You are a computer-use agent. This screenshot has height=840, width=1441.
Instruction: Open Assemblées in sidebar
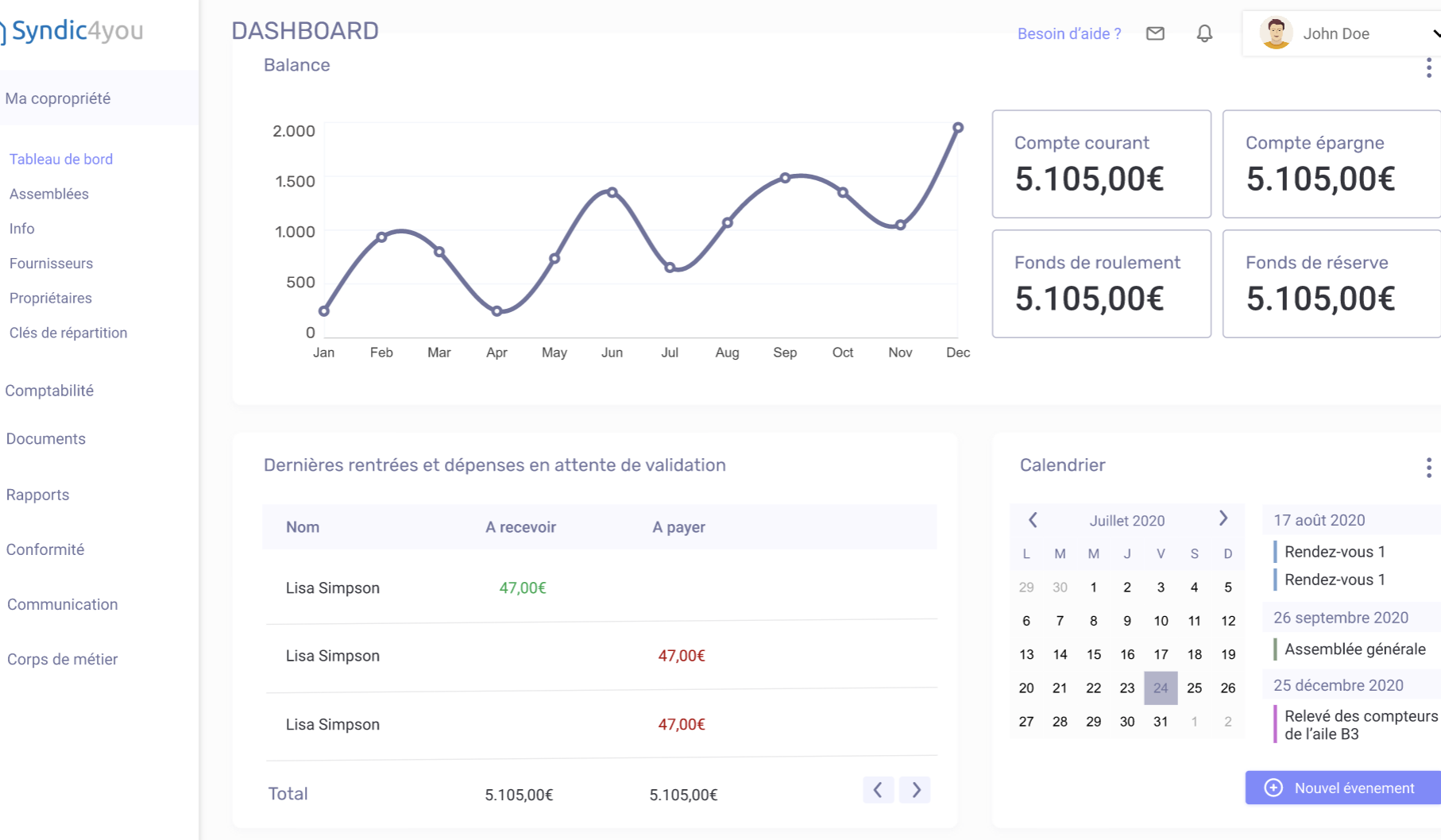[49, 194]
